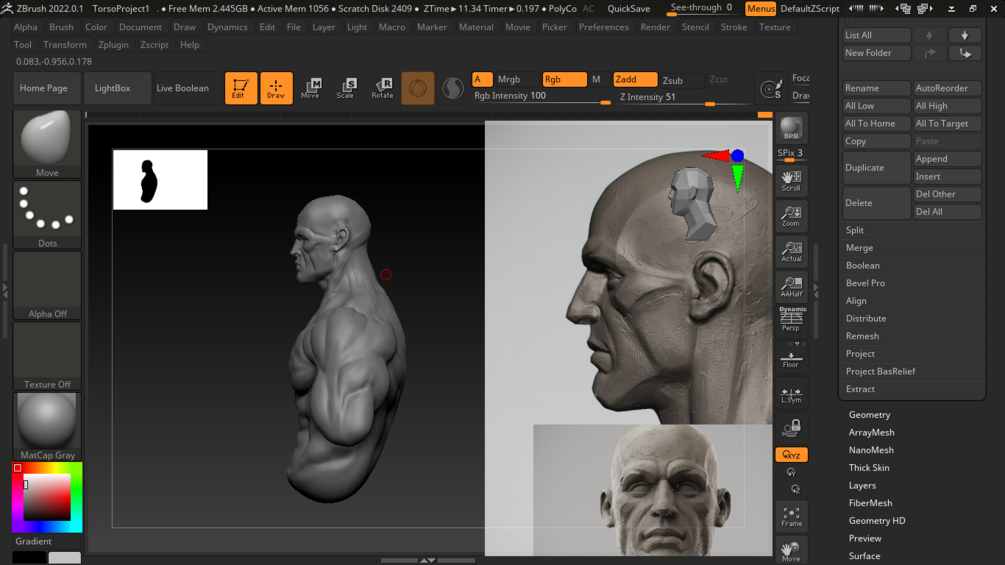Viewport: 1005px width, 565px height.
Task: Open the Dots stroke picker
Action: 47,215
